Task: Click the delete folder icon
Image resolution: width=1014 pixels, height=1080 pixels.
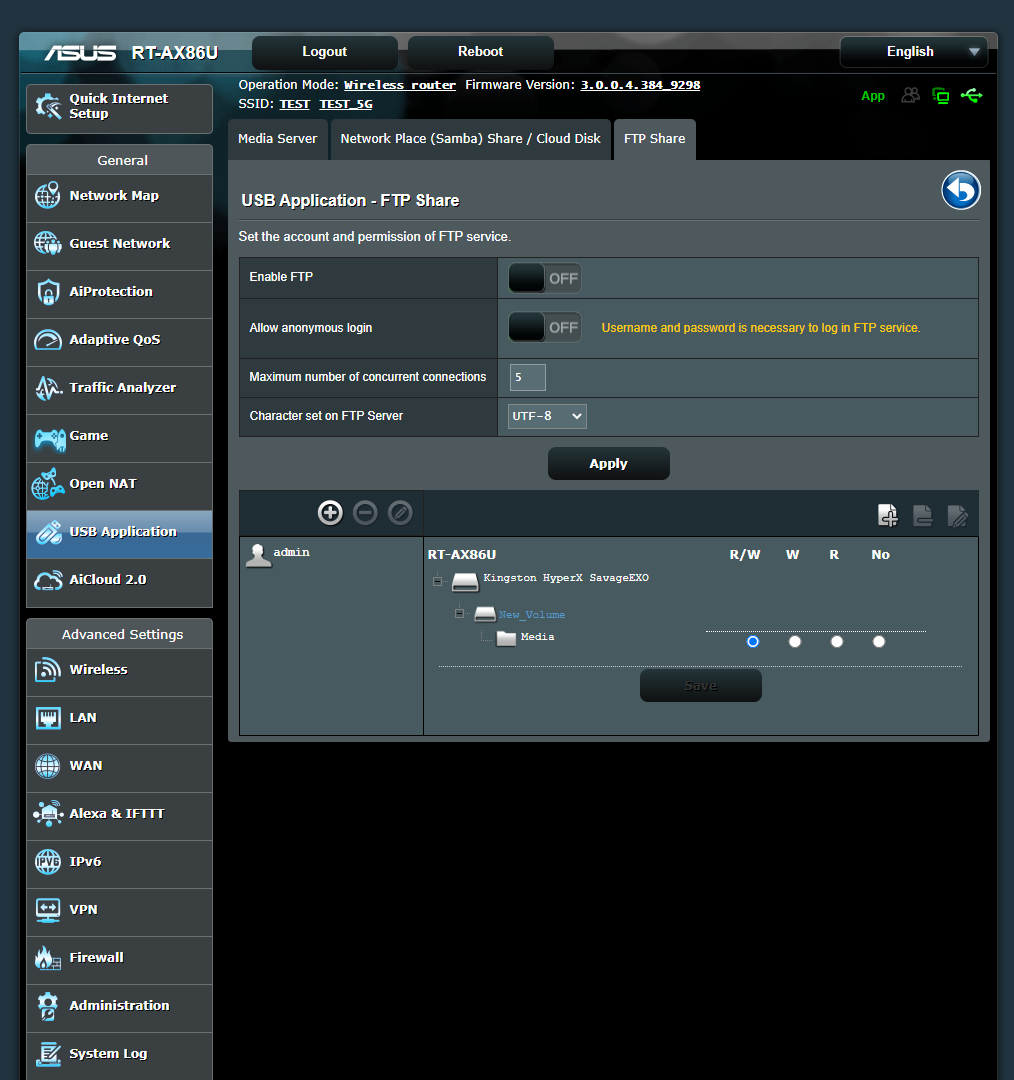Action: coord(922,515)
